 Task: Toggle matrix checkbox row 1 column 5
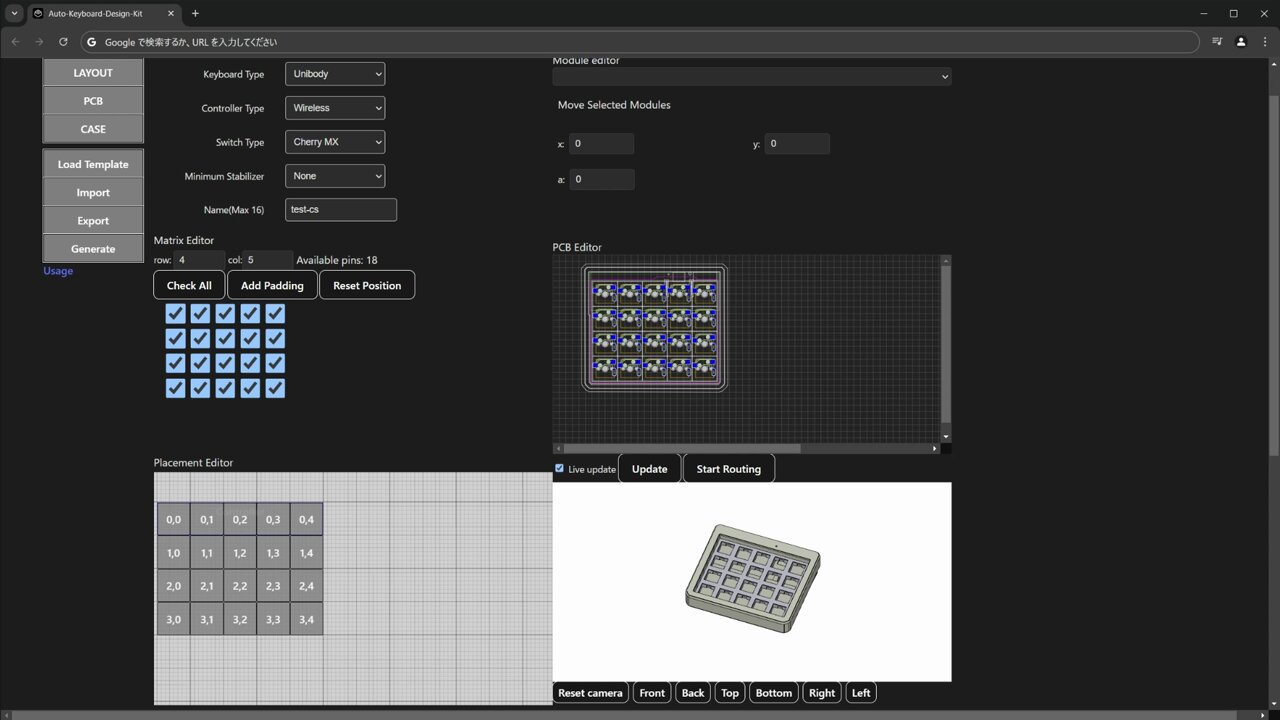tap(275, 313)
